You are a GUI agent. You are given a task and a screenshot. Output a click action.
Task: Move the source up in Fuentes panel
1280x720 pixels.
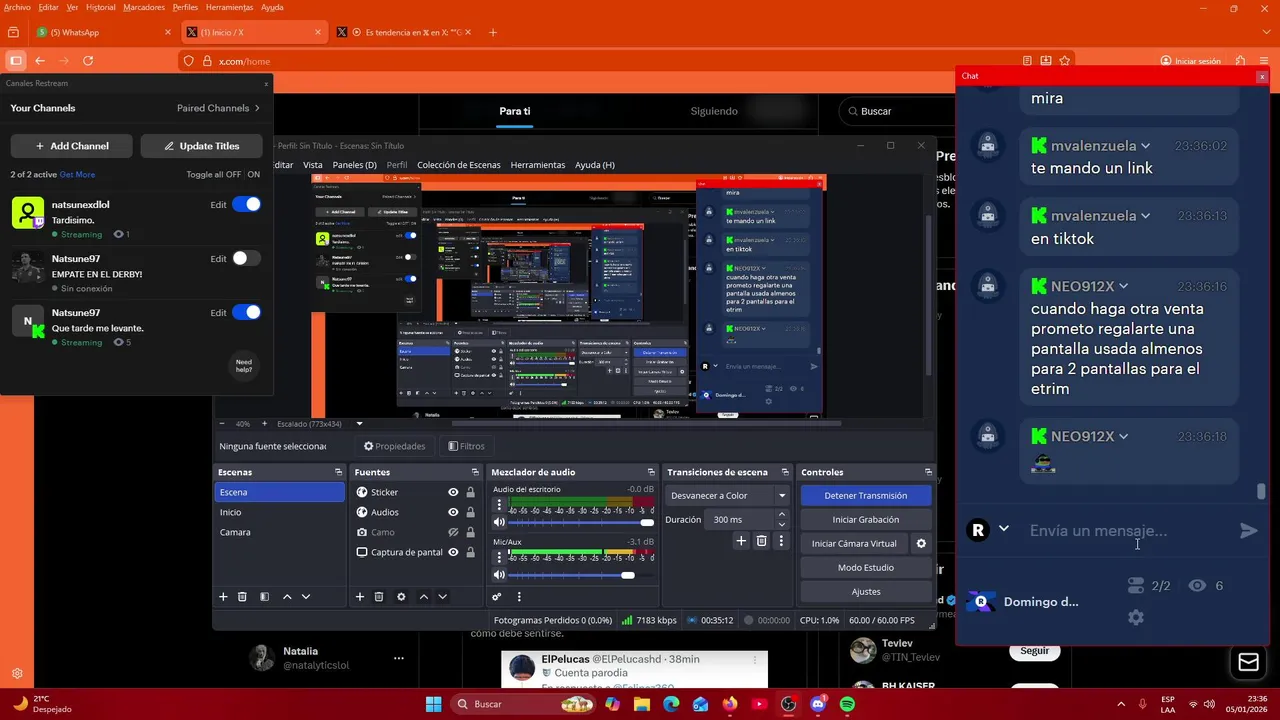point(423,597)
